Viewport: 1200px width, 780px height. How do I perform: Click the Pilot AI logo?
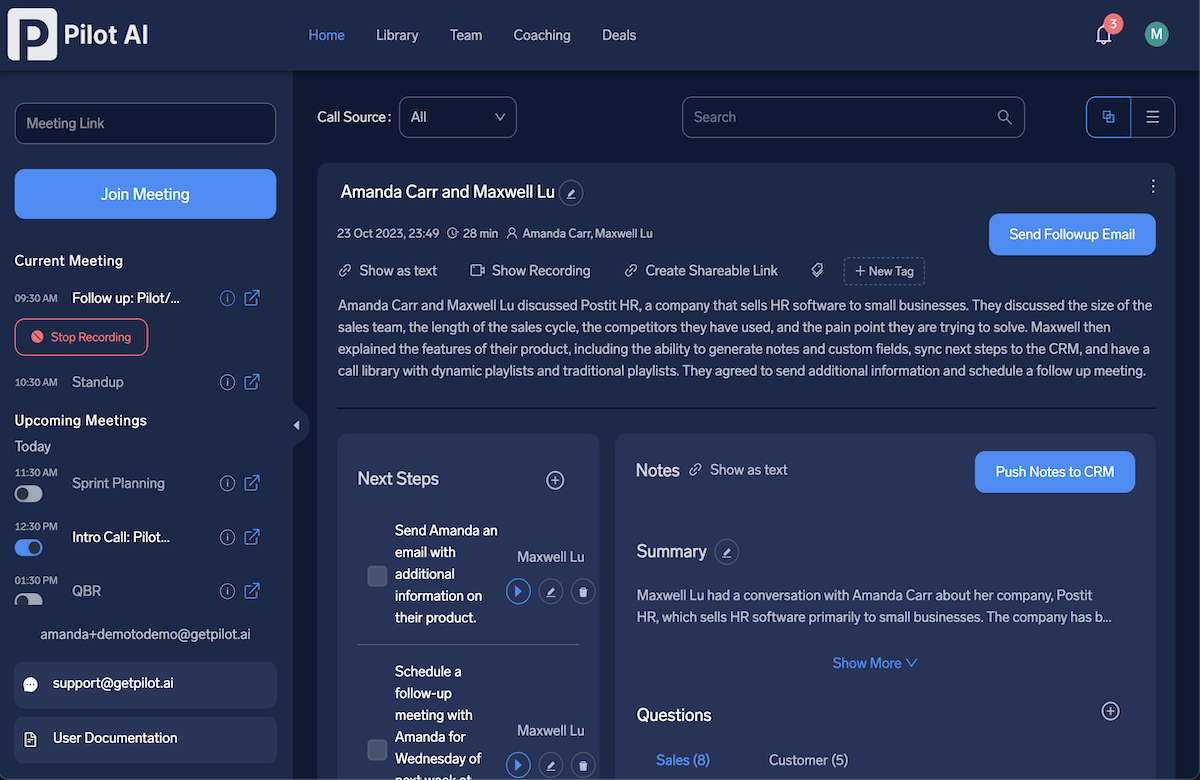[78, 35]
